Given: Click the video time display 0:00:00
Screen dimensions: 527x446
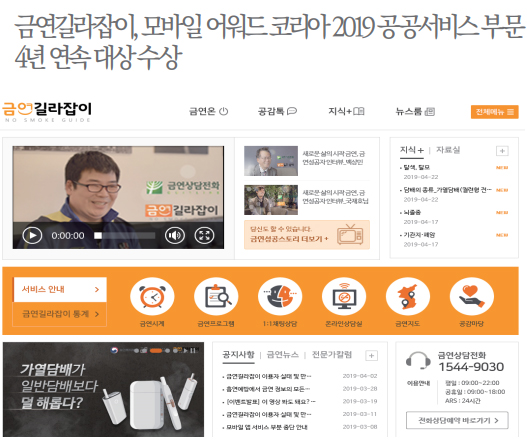Looking at the screenshot, I should (68, 236).
